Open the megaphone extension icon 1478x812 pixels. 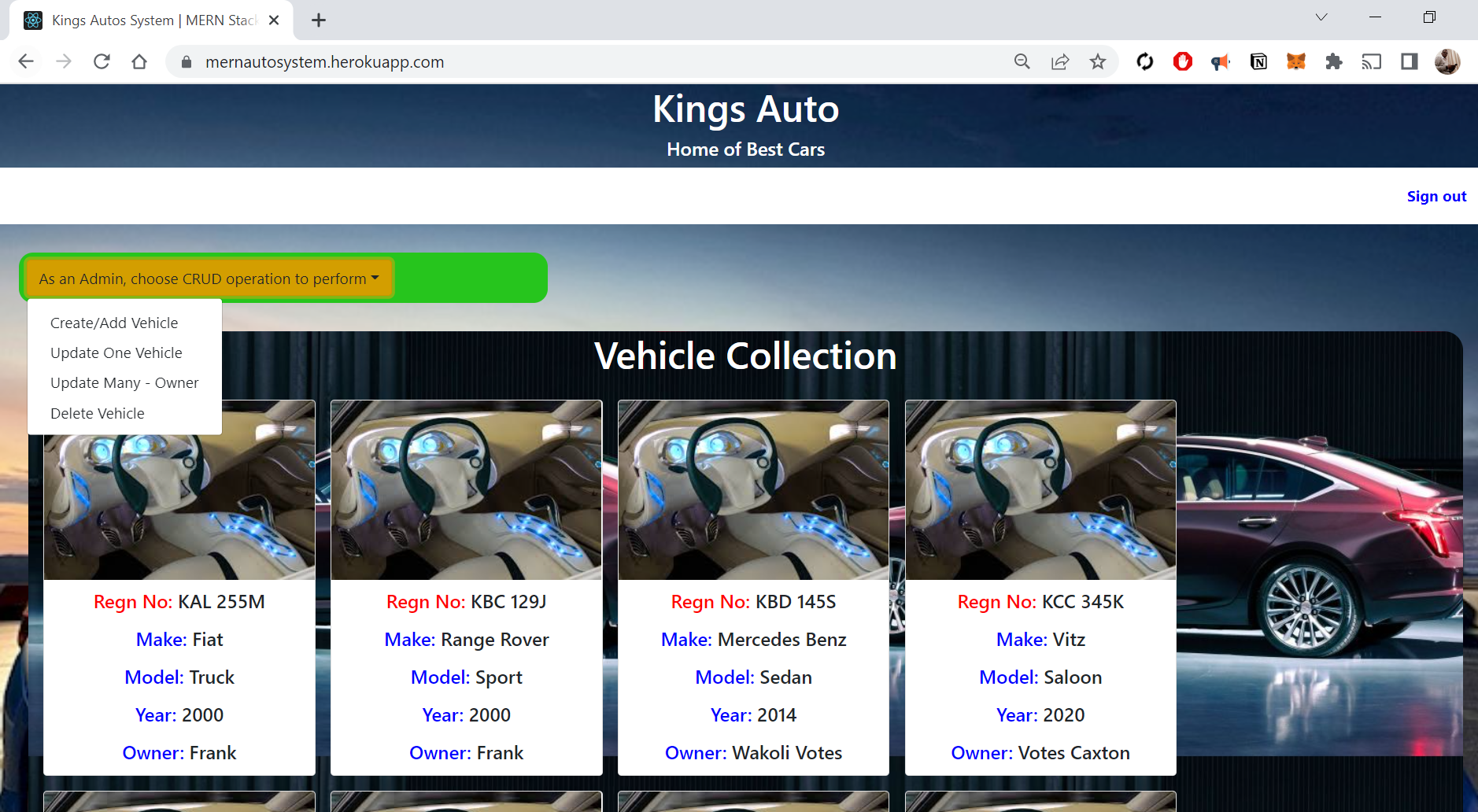1221,61
